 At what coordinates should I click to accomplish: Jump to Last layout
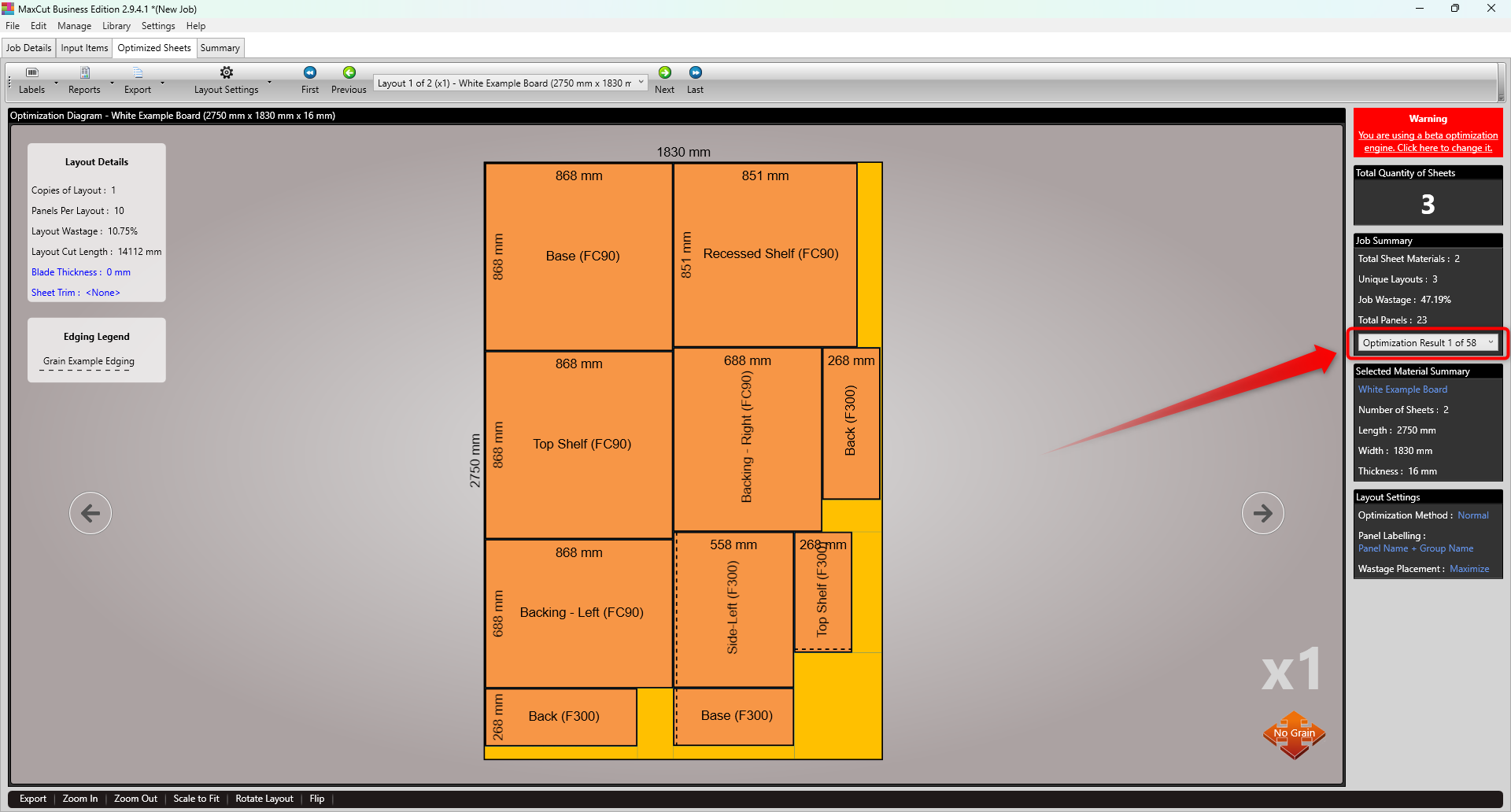696,73
